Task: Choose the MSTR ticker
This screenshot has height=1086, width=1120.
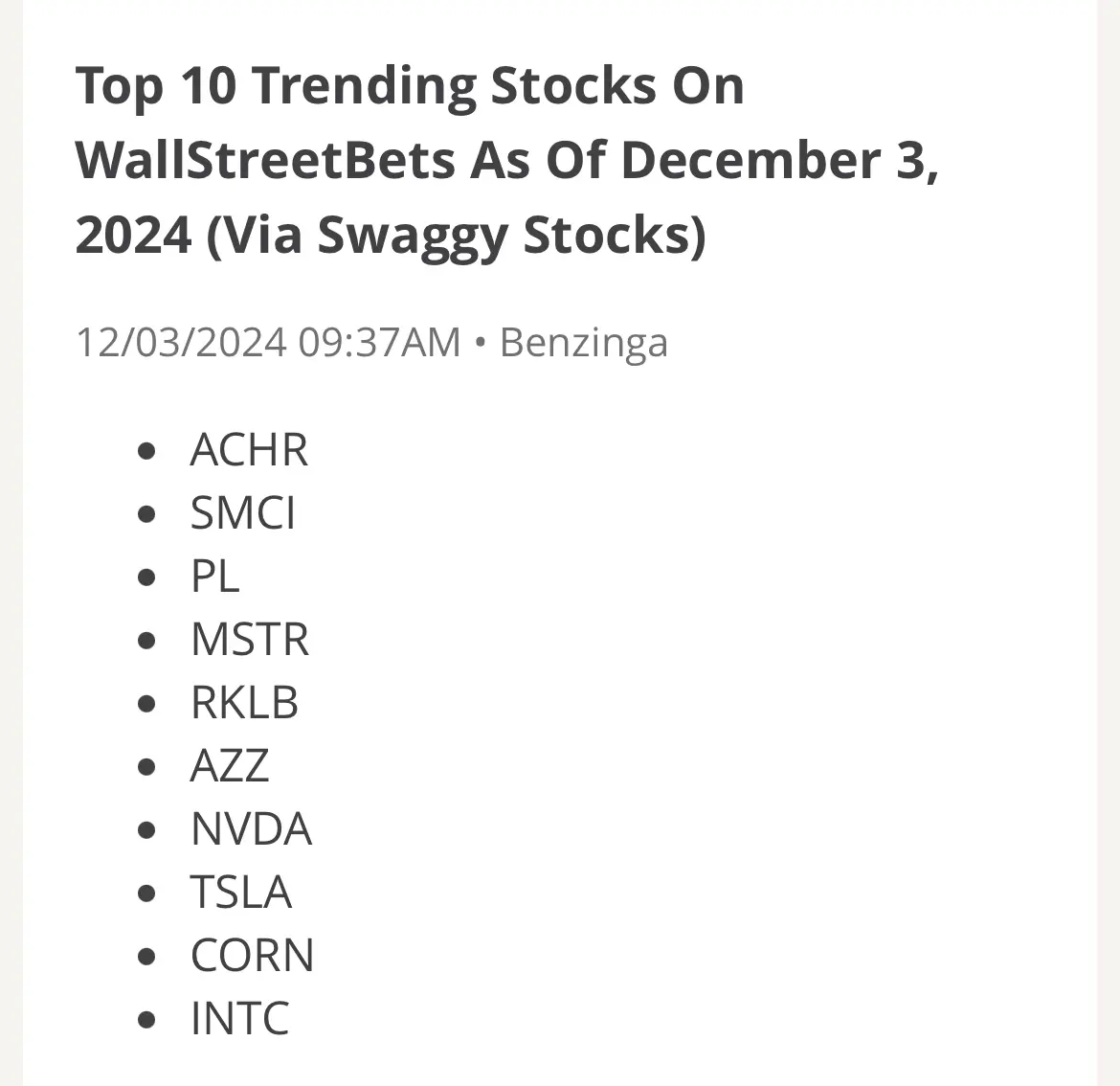Action: tap(249, 639)
